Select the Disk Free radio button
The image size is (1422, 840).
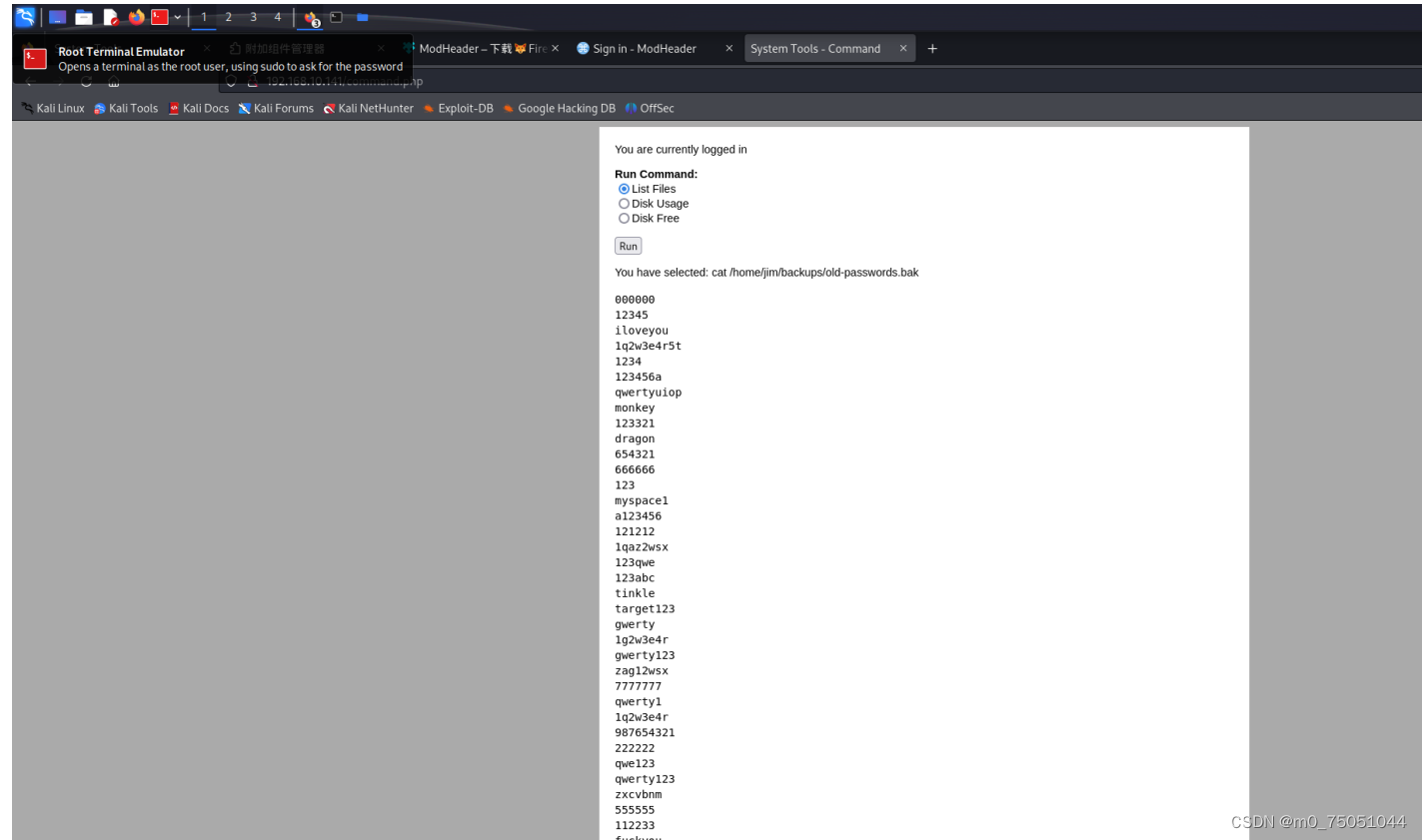click(x=624, y=218)
